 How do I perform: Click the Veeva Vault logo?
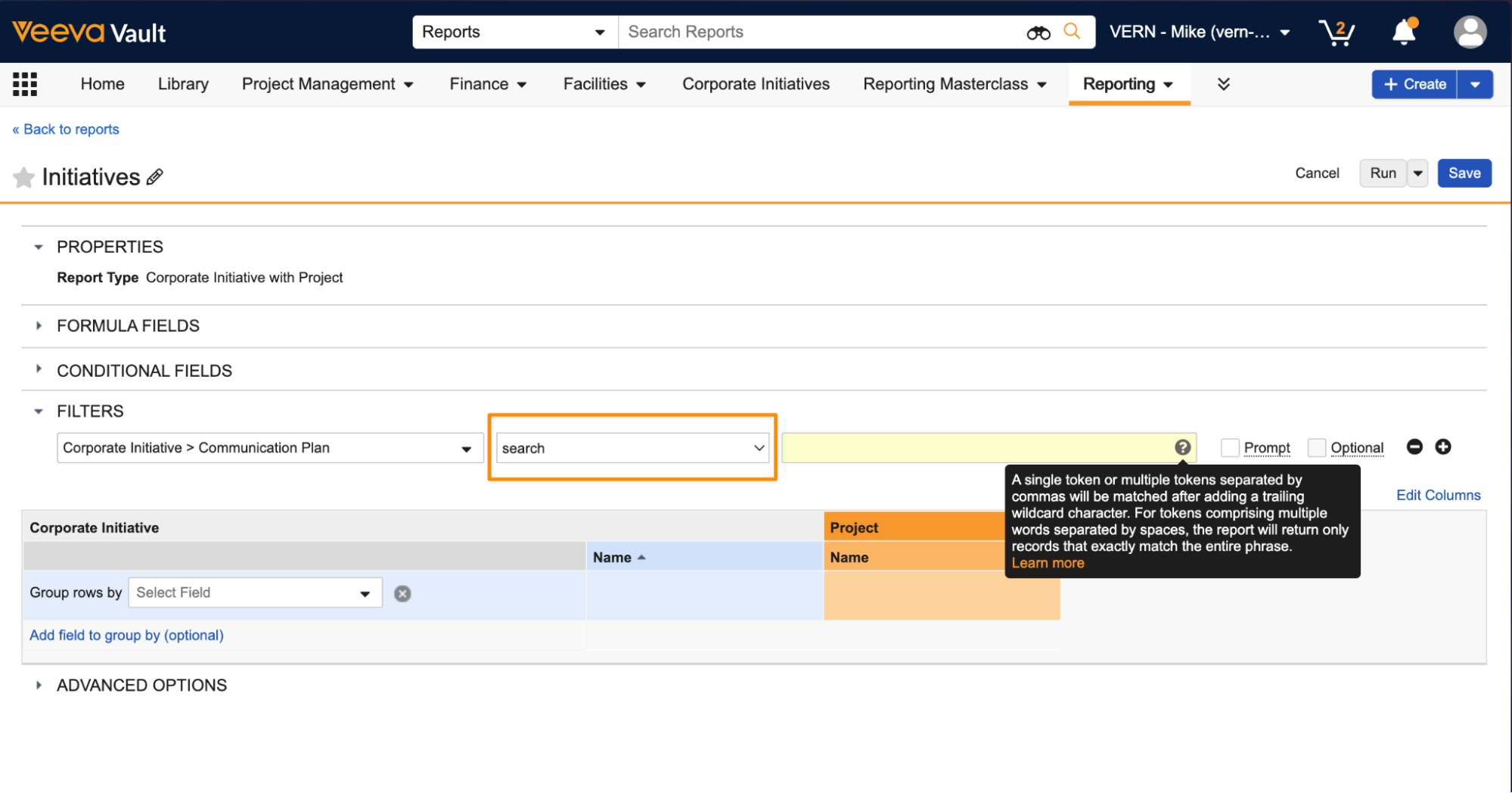pyautogui.click(x=89, y=32)
